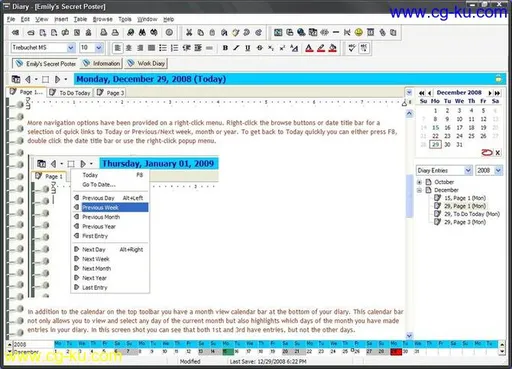Open the 2008 year dropdown

[x=498, y=171]
